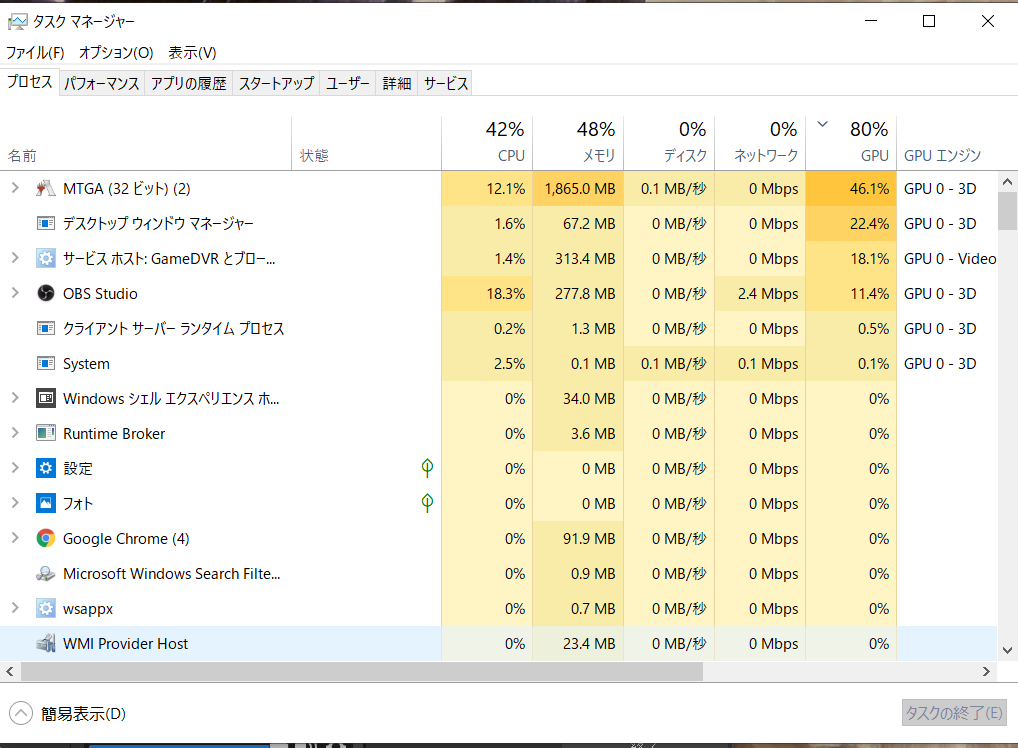Click the horizontal scrollbar thumb
The width and height of the screenshot is (1018, 748).
(362, 671)
